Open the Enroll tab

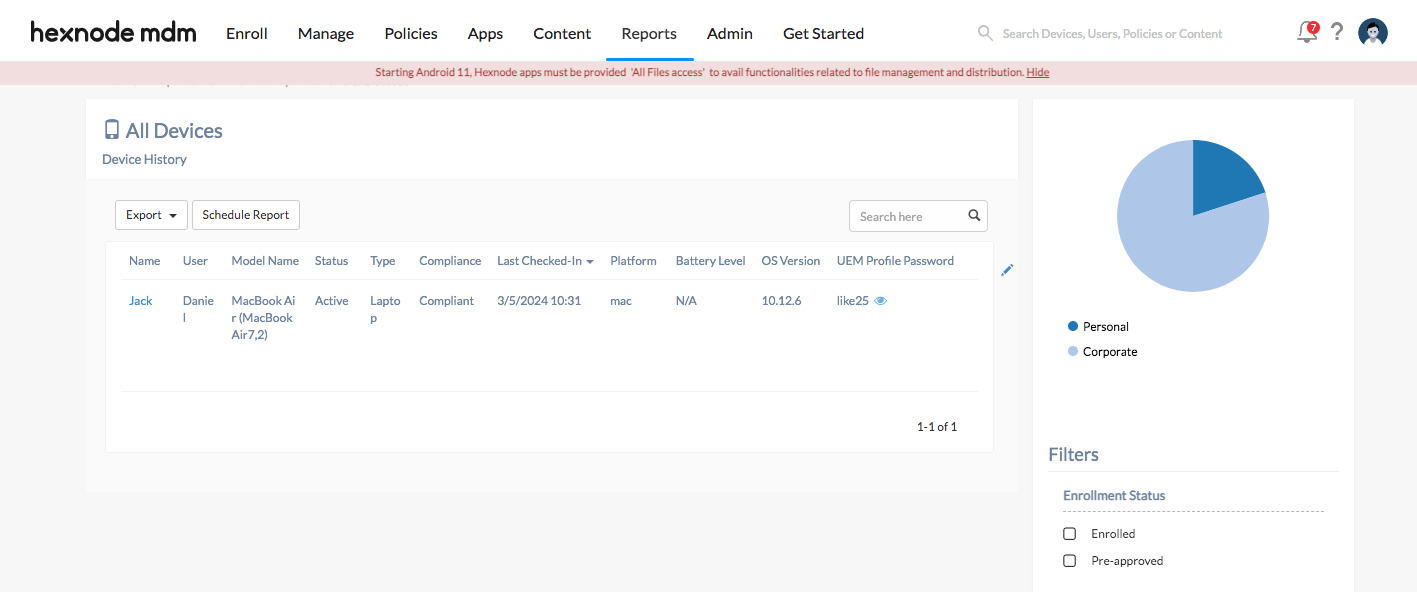pyautogui.click(x=247, y=33)
